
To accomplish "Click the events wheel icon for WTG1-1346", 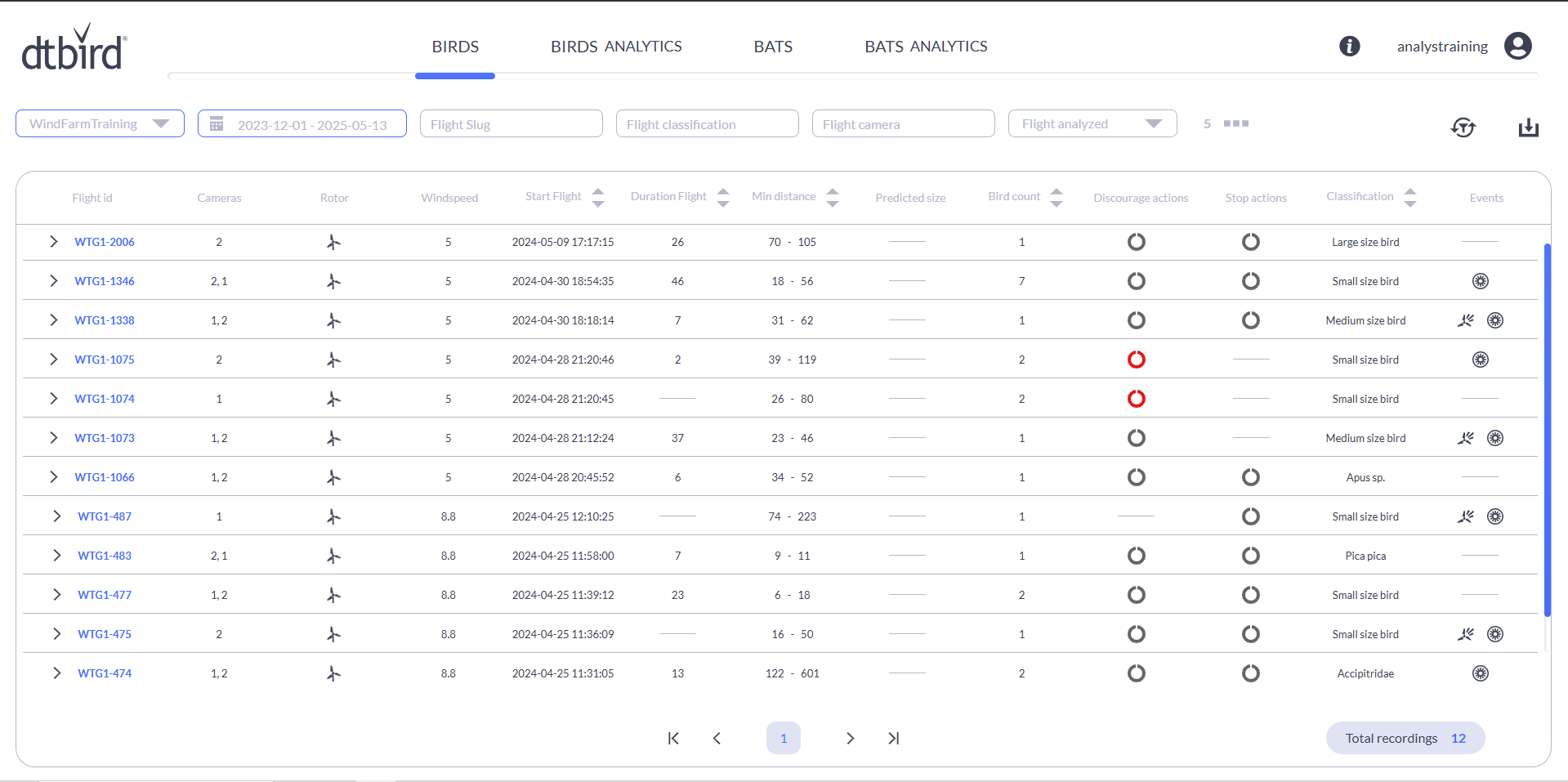I will tap(1480, 281).
